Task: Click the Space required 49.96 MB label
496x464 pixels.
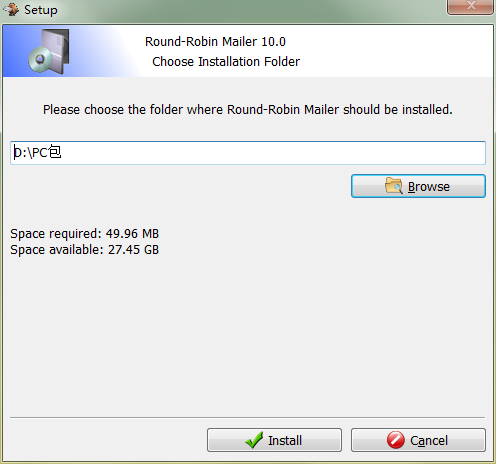Action: click(84, 234)
